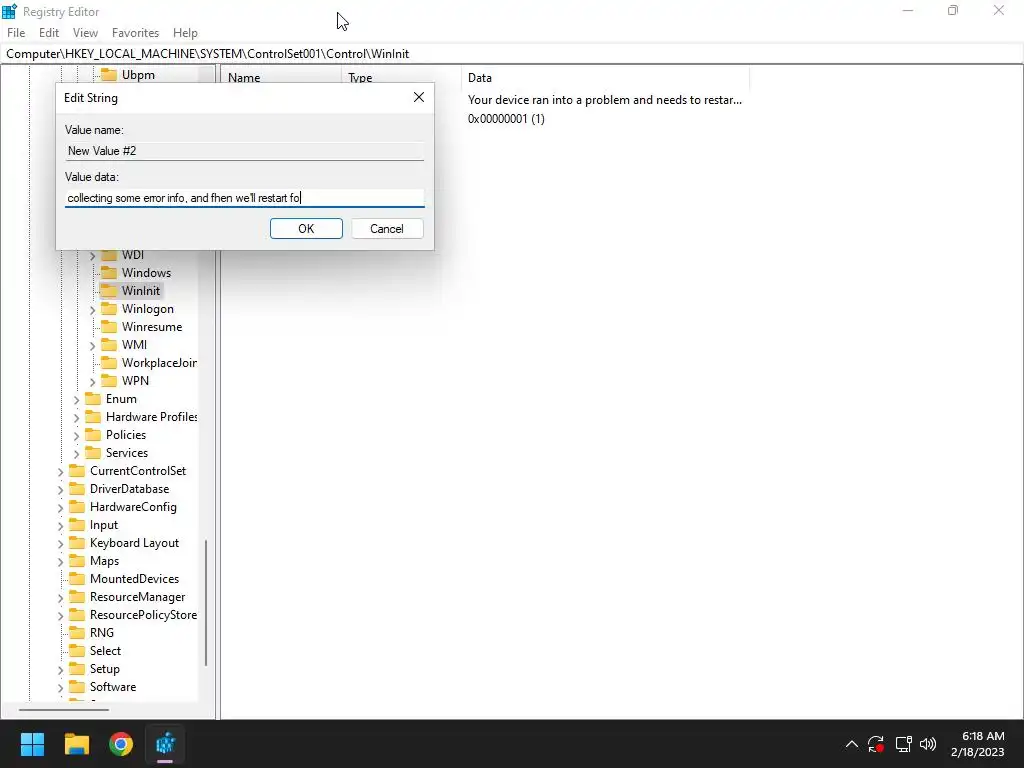
Task: Click the tree pane vertical scrollbar
Action: [x=206, y=603]
